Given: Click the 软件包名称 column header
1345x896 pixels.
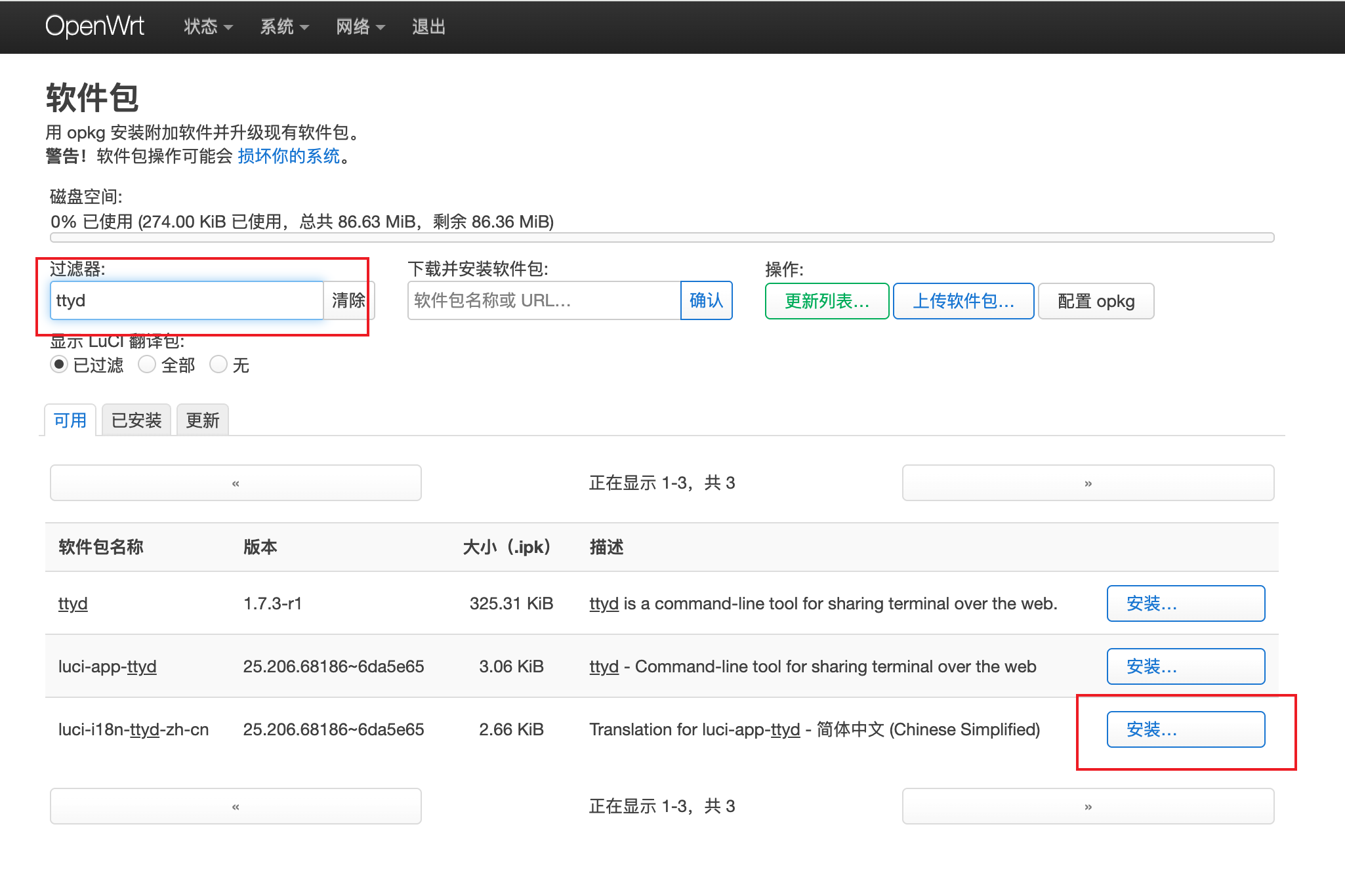Looking at the screenshot, I should click(x=100, y=547).
